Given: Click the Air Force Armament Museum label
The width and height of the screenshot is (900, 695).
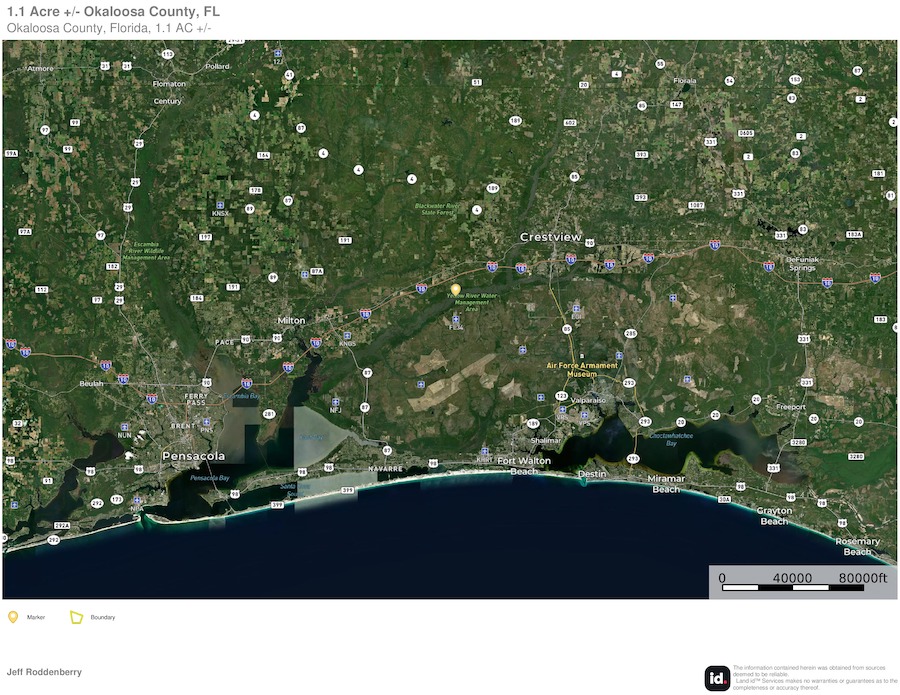Looking at the screenshot, I should (x=585, y=369).
